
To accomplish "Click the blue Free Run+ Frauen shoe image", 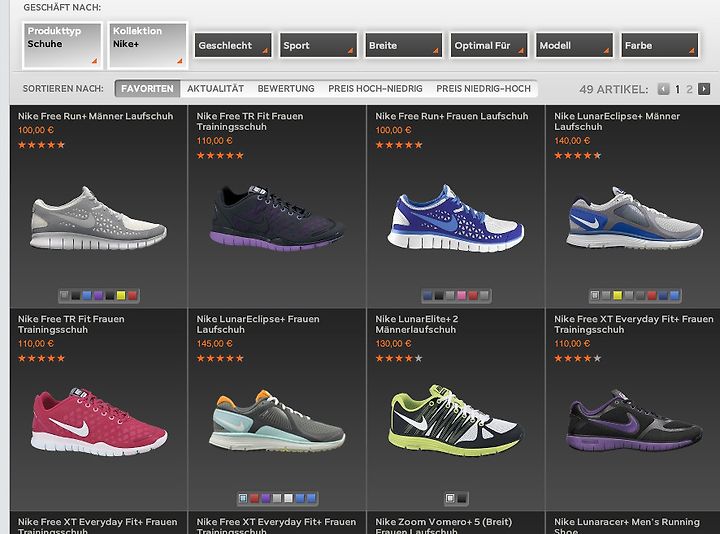I will pos(455,218).
